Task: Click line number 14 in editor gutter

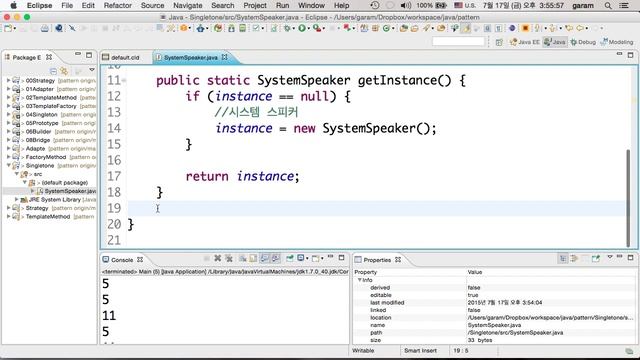Action: click(114, 128)
